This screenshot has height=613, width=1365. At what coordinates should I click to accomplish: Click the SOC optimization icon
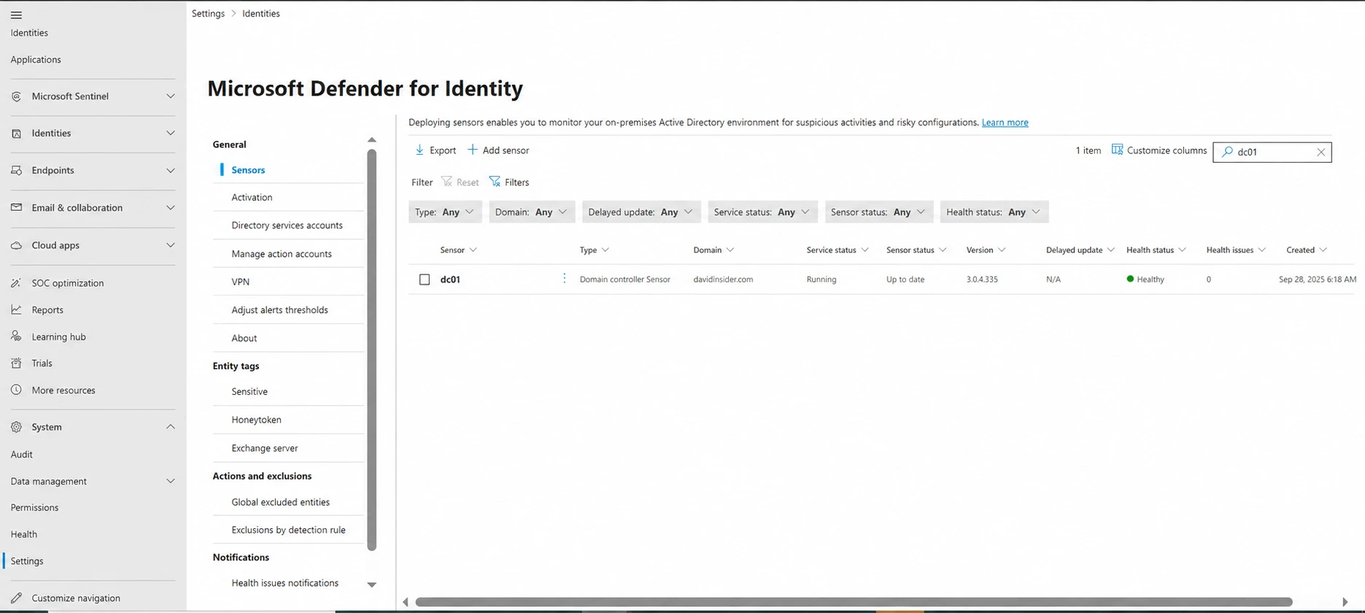click(16, 283)
